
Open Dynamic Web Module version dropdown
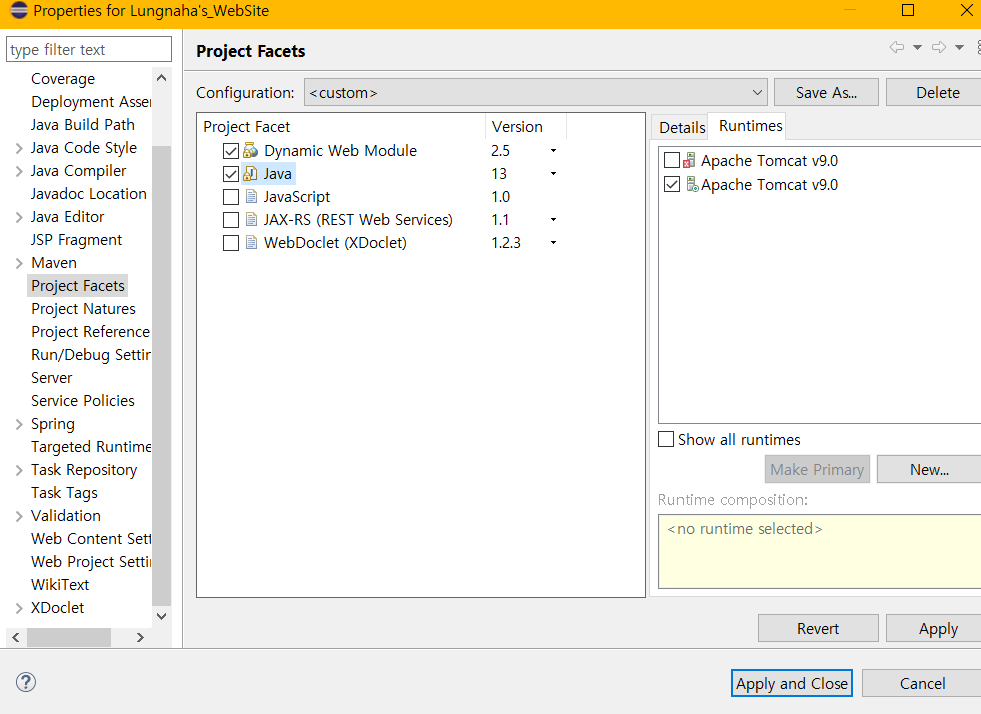[x=553, y=151]
